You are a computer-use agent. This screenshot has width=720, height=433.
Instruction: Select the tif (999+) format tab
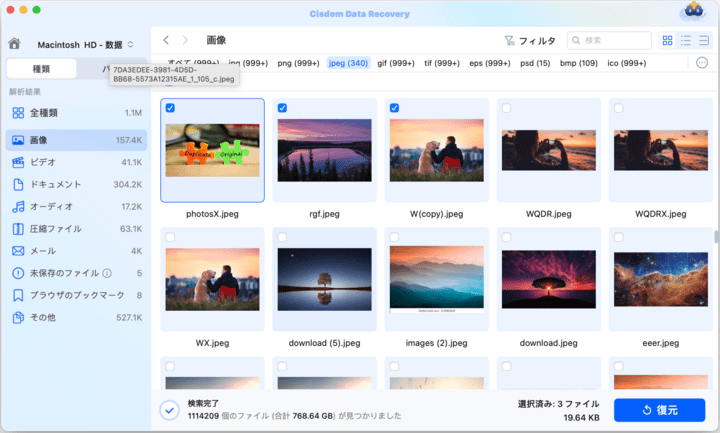tap(442, 63)
